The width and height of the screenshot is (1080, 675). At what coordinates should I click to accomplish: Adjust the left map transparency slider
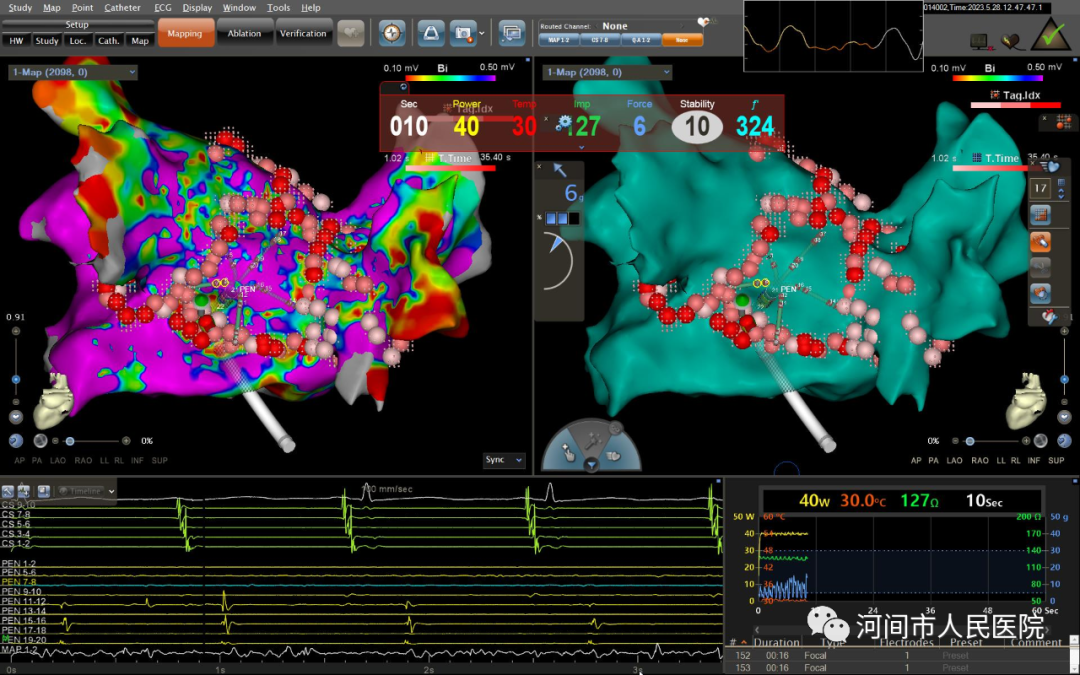pos(69,440)
